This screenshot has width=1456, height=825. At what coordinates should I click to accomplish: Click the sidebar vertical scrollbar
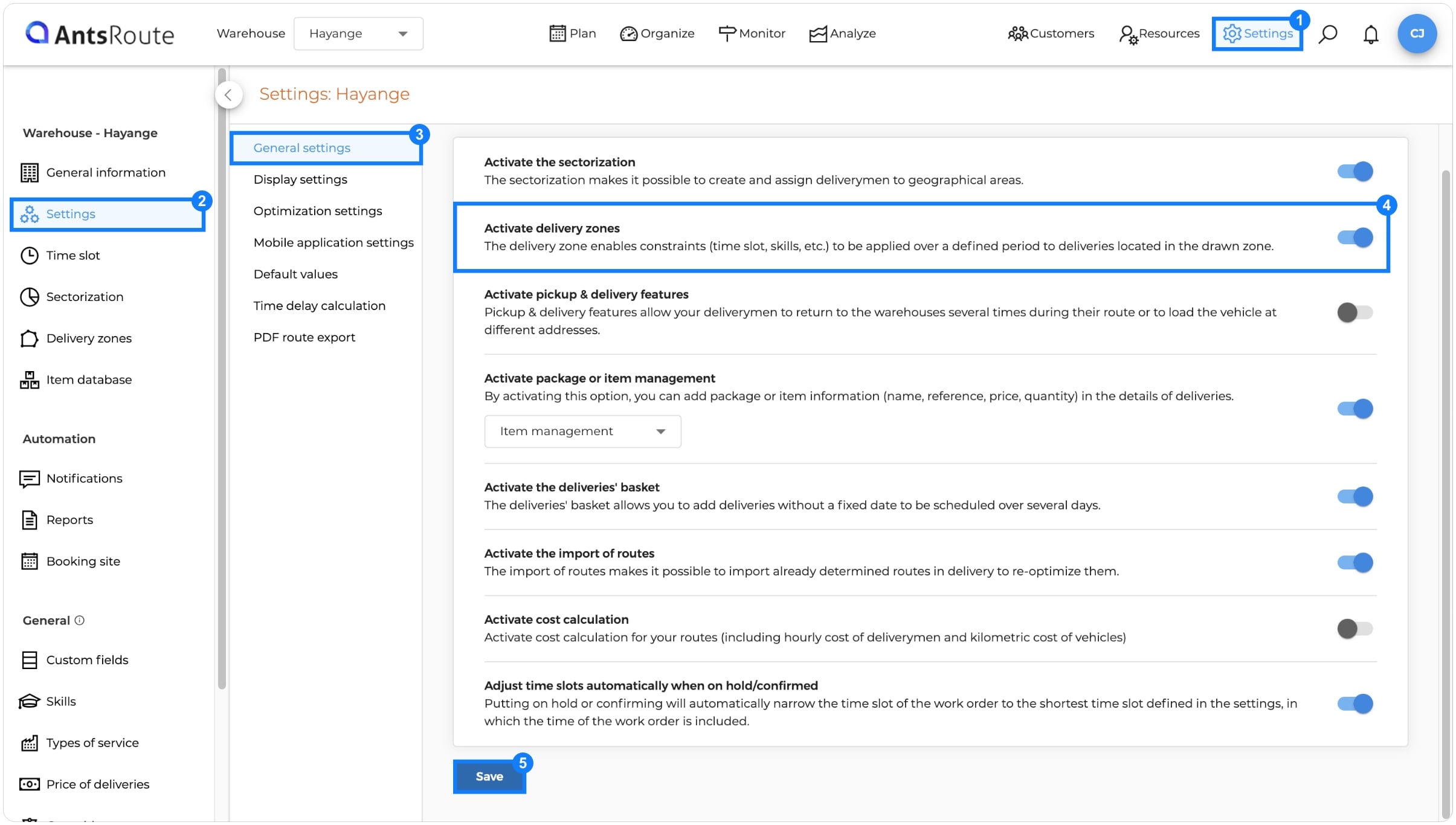(222, 379)
